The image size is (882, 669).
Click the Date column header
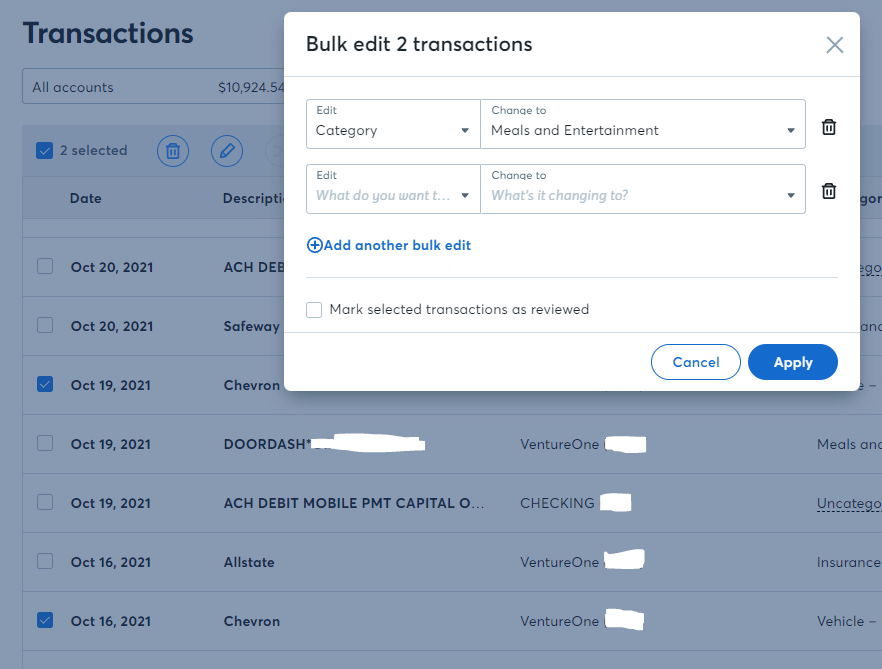pos(86,198)
